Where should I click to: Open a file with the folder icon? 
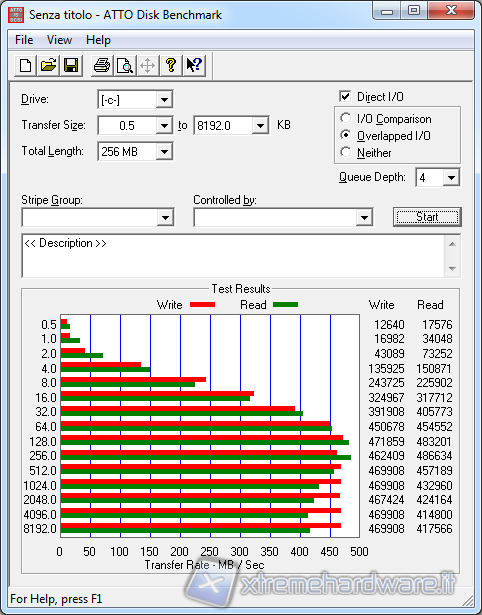48,66
